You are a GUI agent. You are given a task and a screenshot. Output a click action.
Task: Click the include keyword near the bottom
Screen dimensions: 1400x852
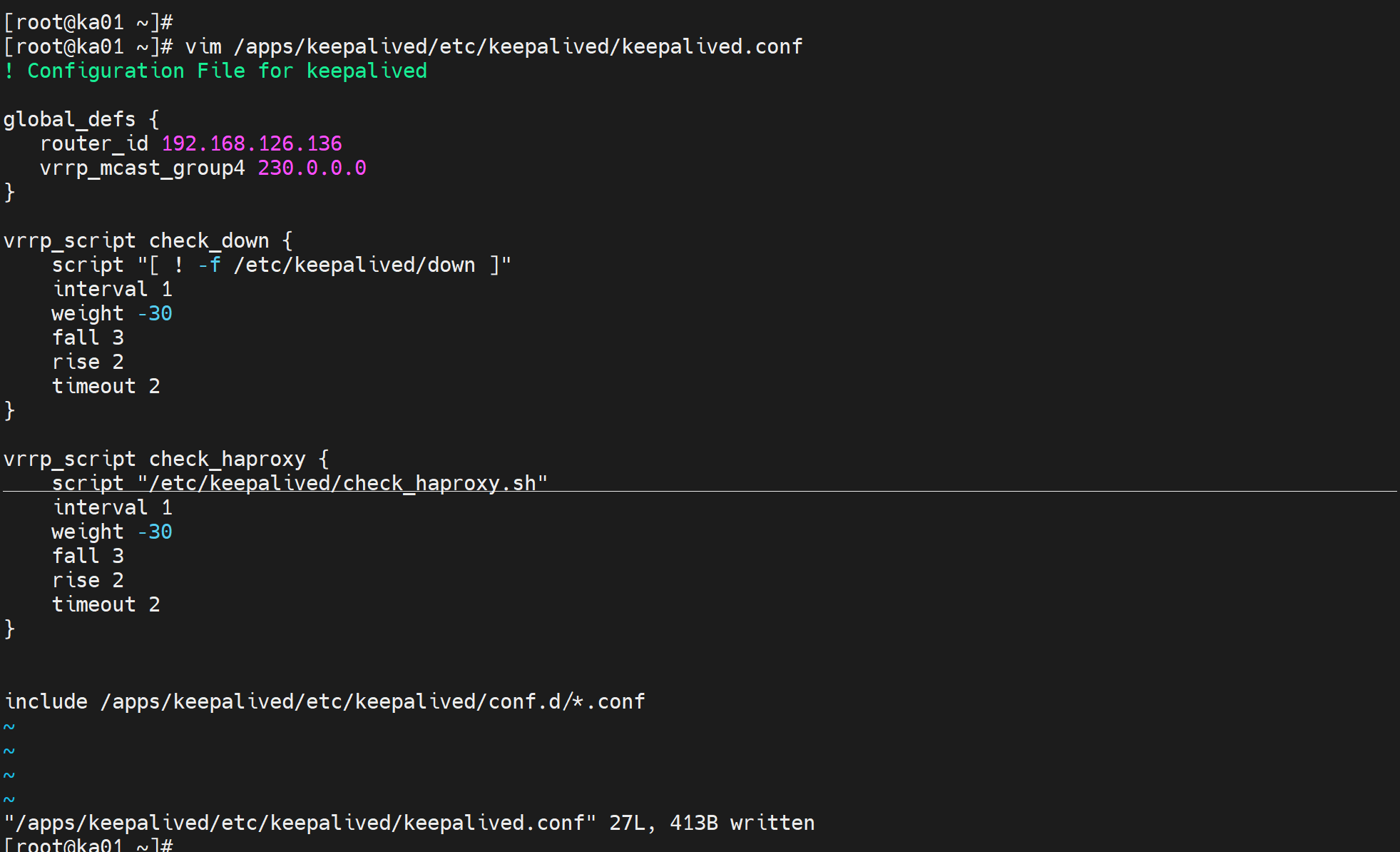coord(46,701)
